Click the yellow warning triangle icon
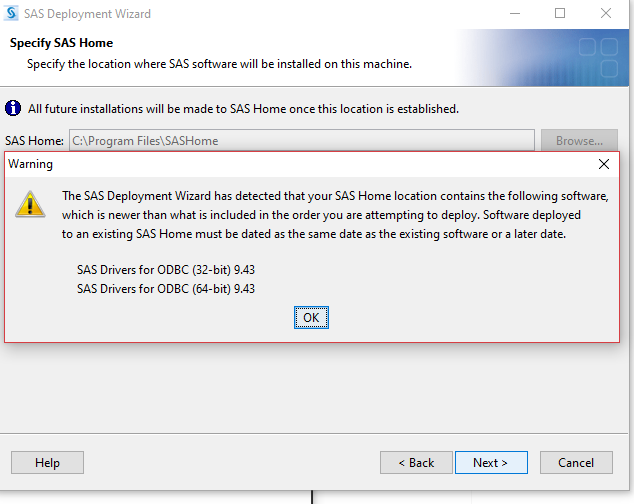The image size is (634, 504). coord(35,204)
